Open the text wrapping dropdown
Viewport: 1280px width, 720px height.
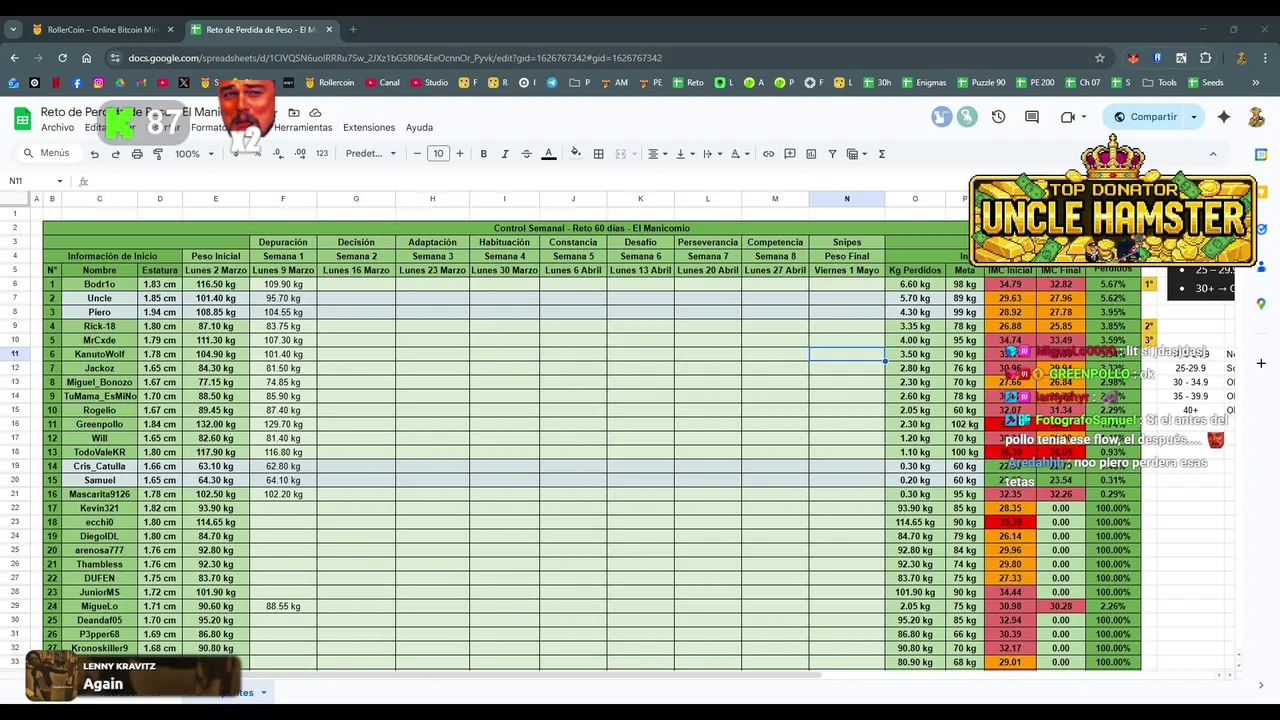(710, 154)
